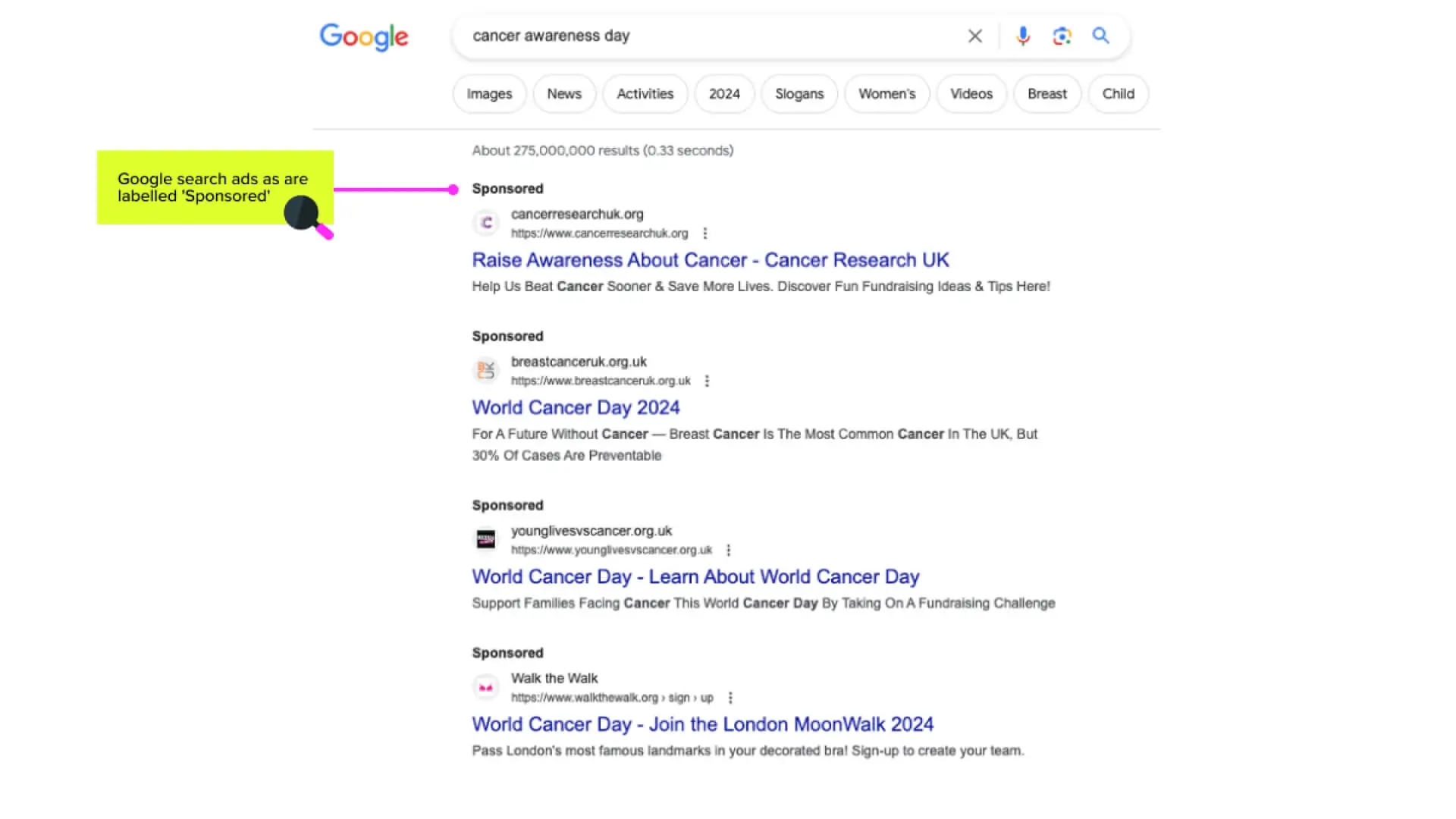Click 'Support Families Facing Cancer' description
Image resolution: width=1456 pixels, height=819 pixels.
(764, 604)
